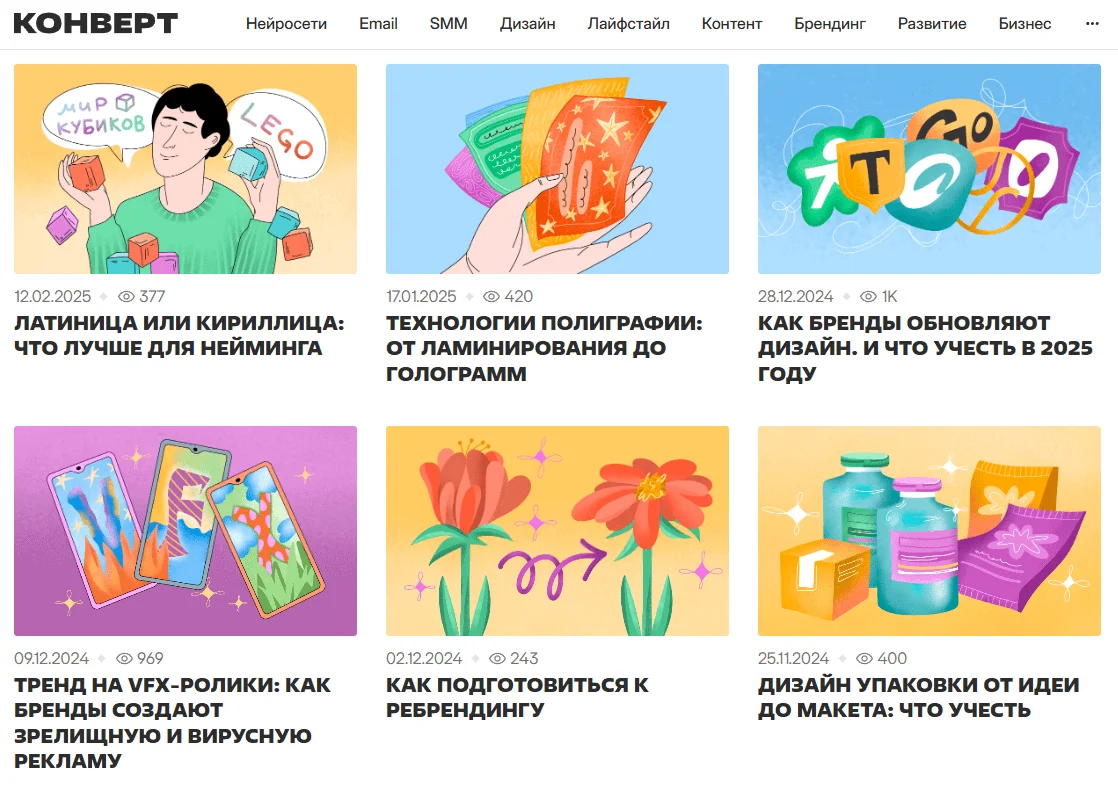Image resolution: width=1118 pixels, height=790 pixels.
Task: Expand the three-dots more menu
Action: (1092, 24)
